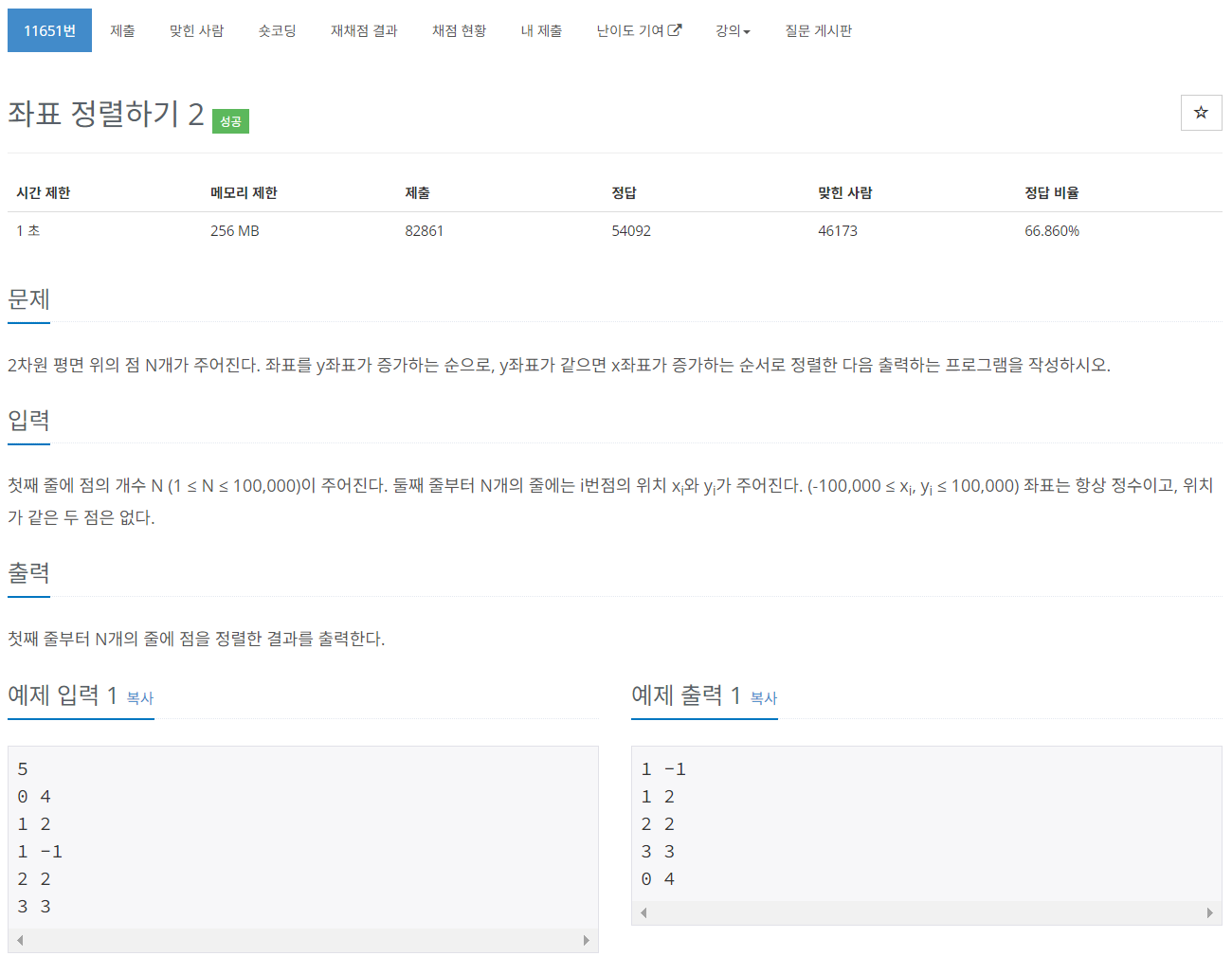Click the 예제 출력 1 heading
The height and width of the screenshot is (956, 1232).
pos(686,695)
